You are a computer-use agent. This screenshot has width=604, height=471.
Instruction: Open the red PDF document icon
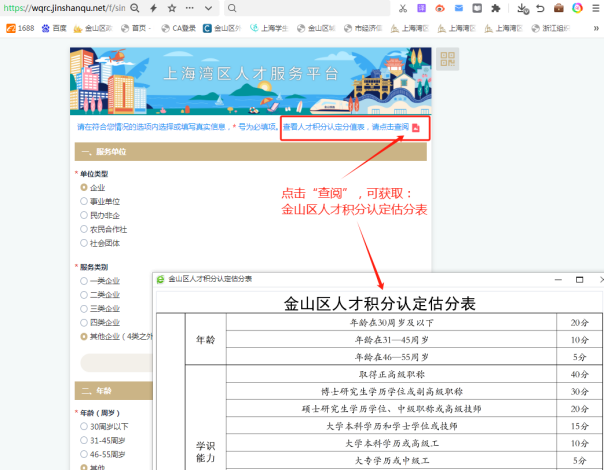coord(416,128)
